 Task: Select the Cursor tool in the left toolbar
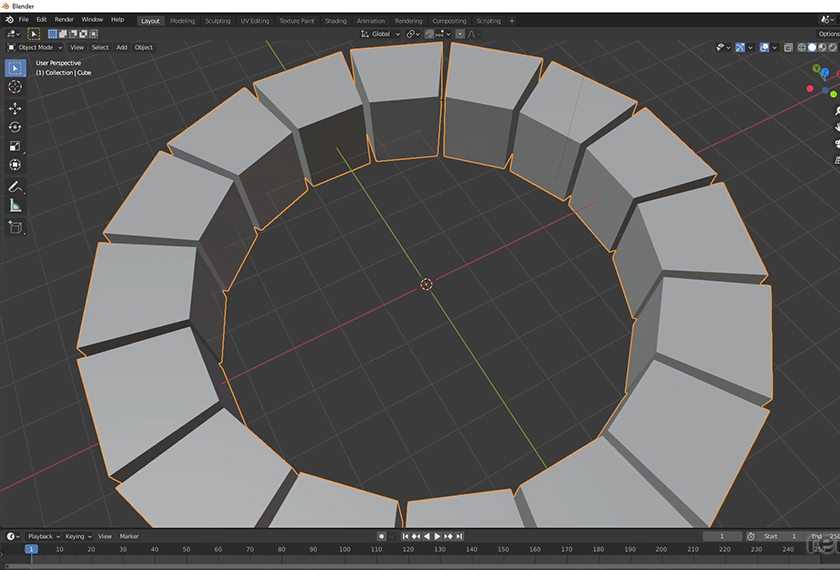click(x=15, y=87)
